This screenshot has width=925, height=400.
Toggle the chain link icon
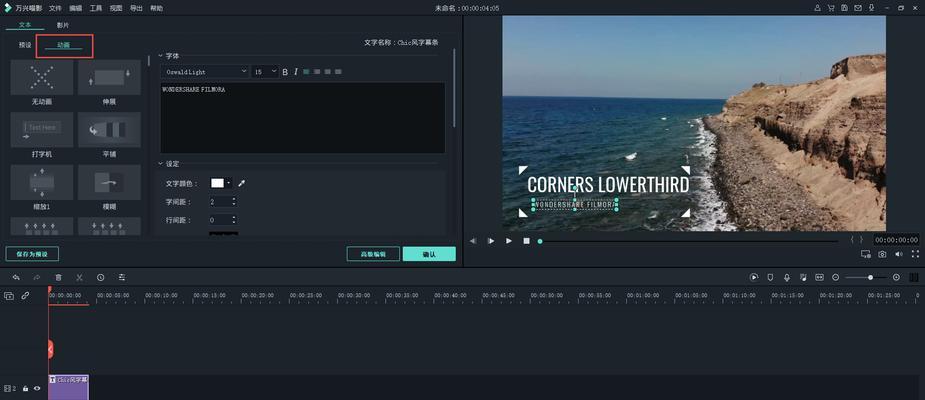(x=25, y=296)
